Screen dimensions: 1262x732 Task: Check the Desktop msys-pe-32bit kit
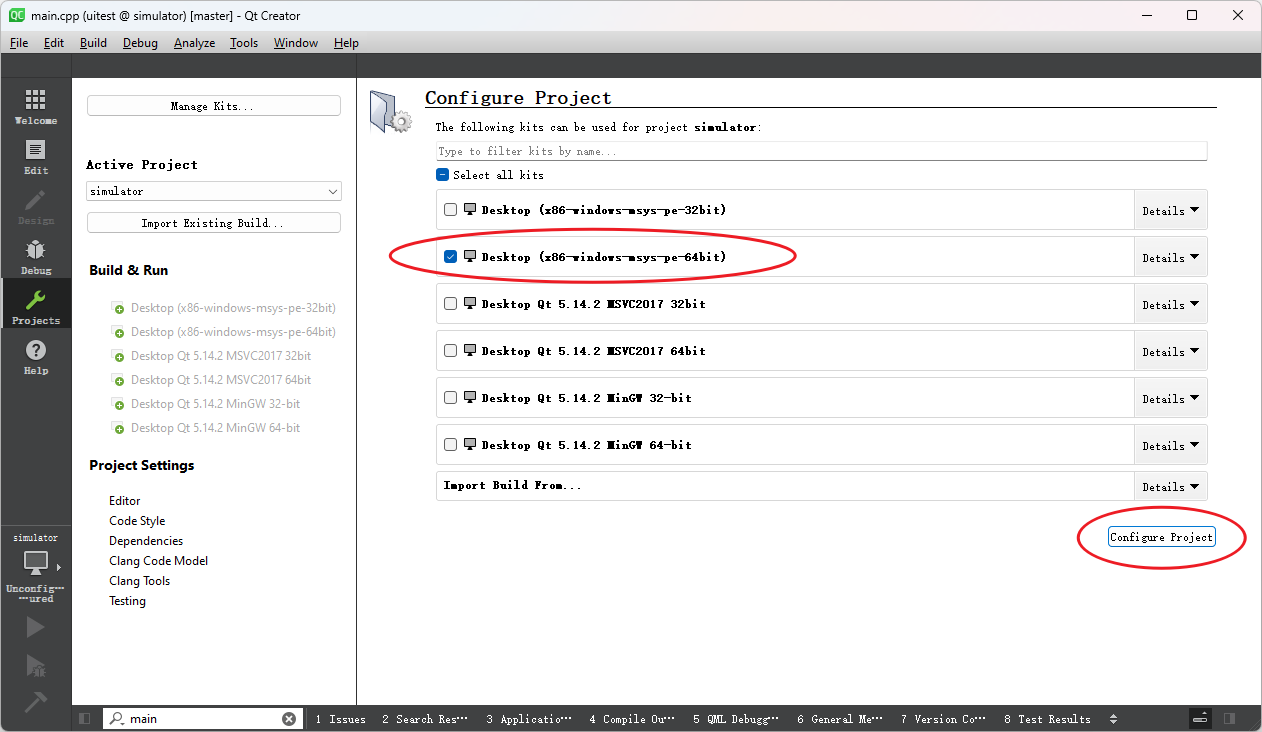tap(450, 210)
